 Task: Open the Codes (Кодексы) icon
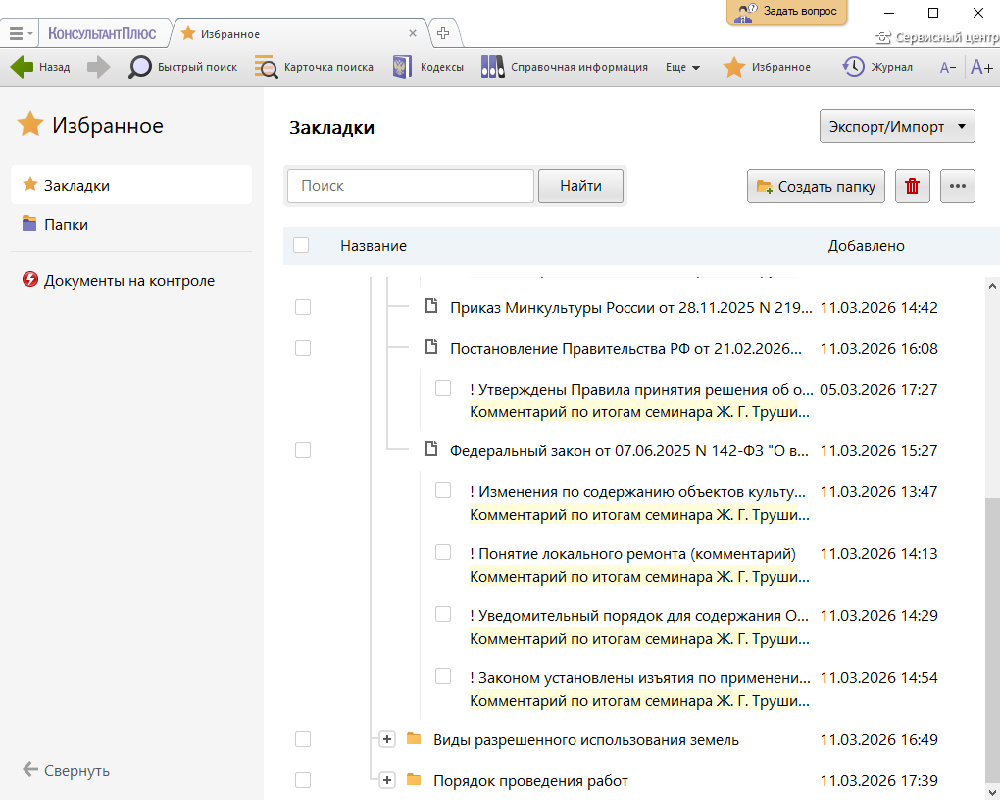402,67
